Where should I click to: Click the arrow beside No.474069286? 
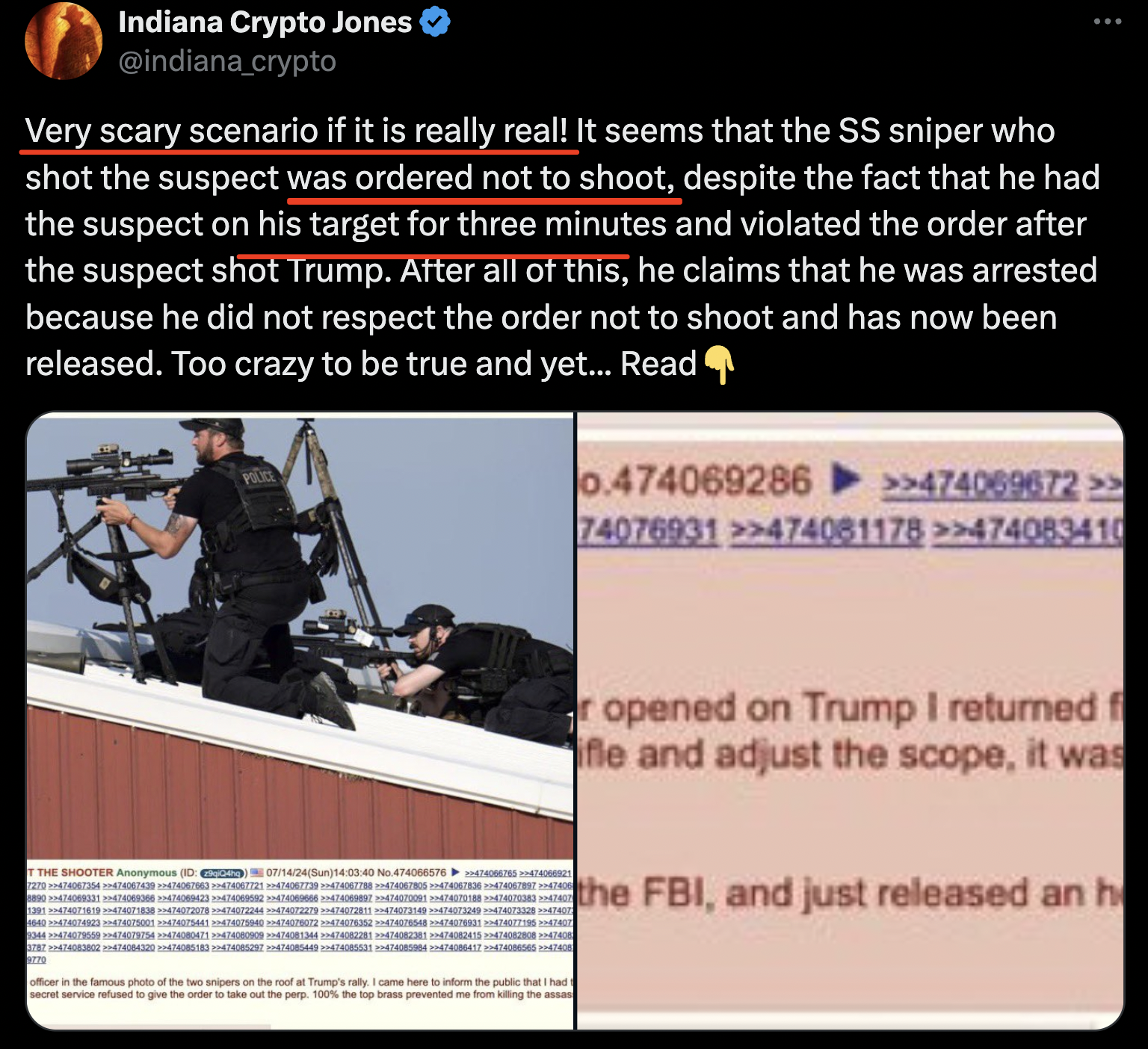coord(845,480)
